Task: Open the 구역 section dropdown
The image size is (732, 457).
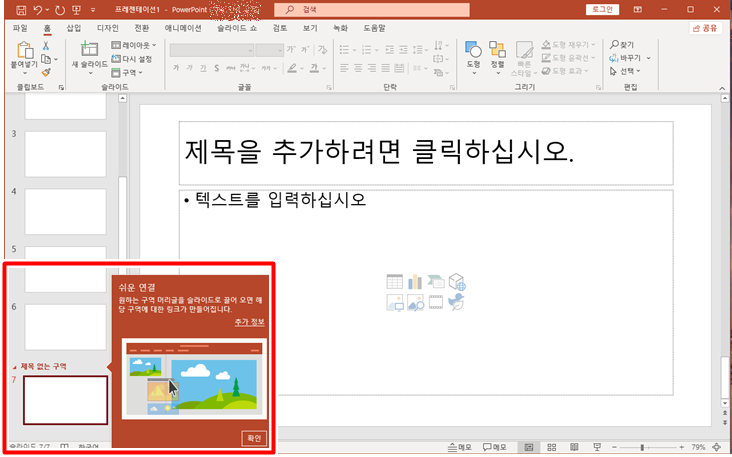Action: pyautogui.click(x=127, y=73)
